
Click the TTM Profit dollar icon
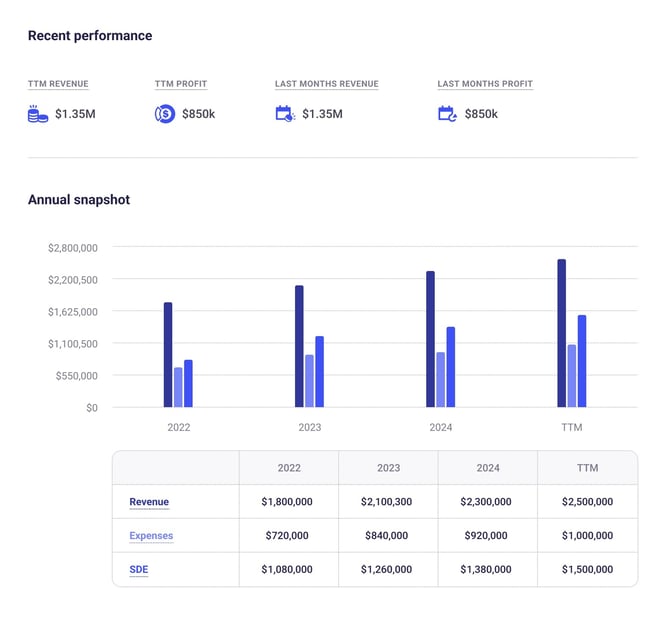pyautogui.click(x=165, y=114)
